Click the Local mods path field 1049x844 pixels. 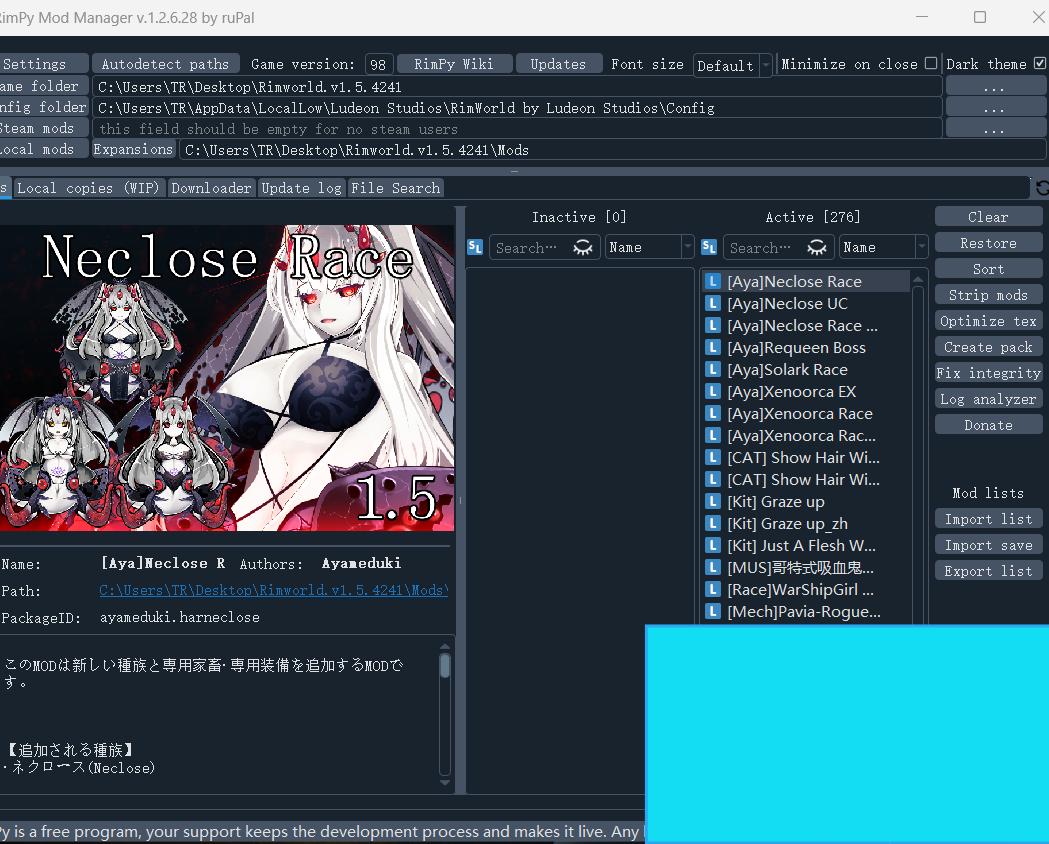(x=612, y=150)
